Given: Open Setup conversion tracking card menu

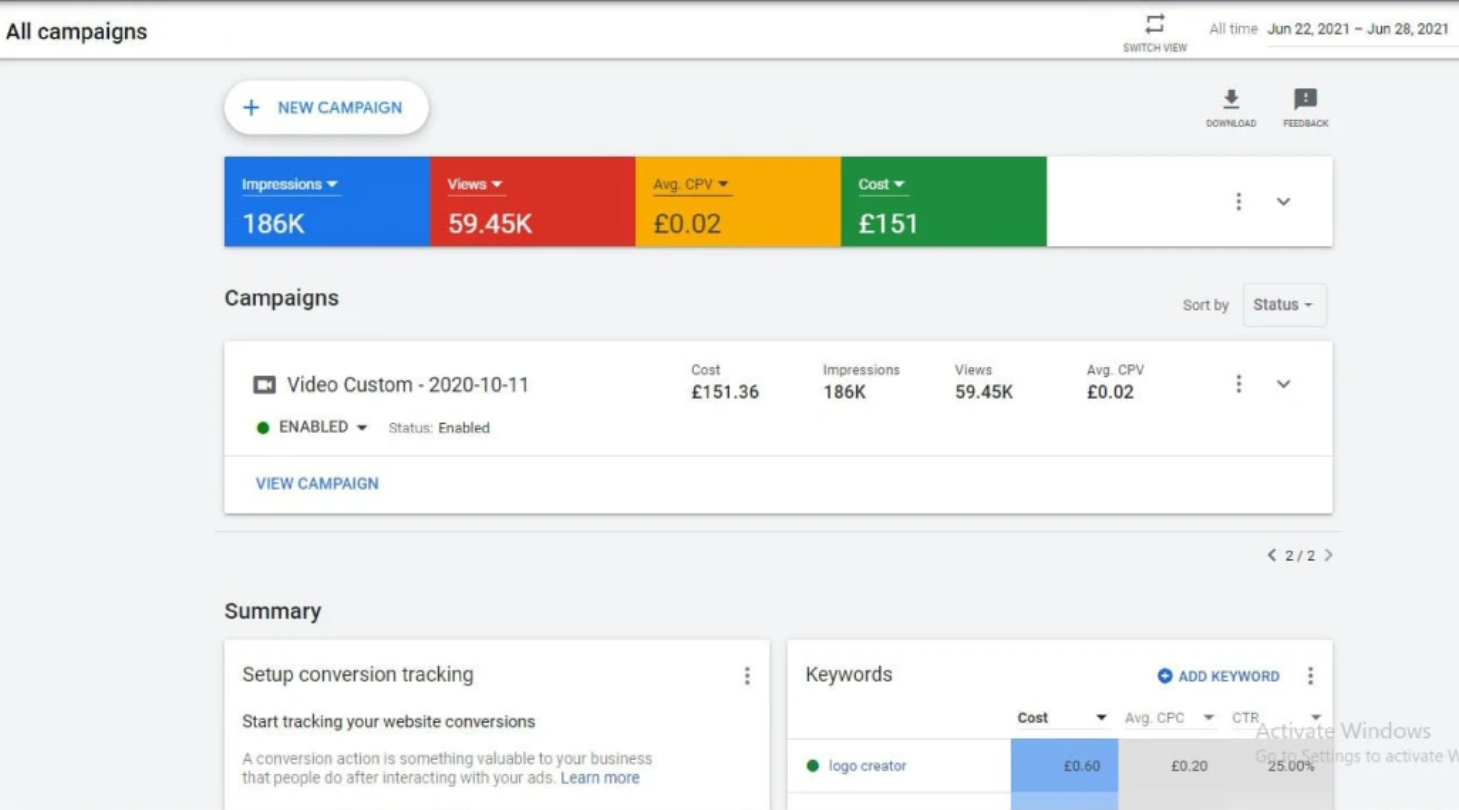Looking at the screenshot, I should pos(746,676).
